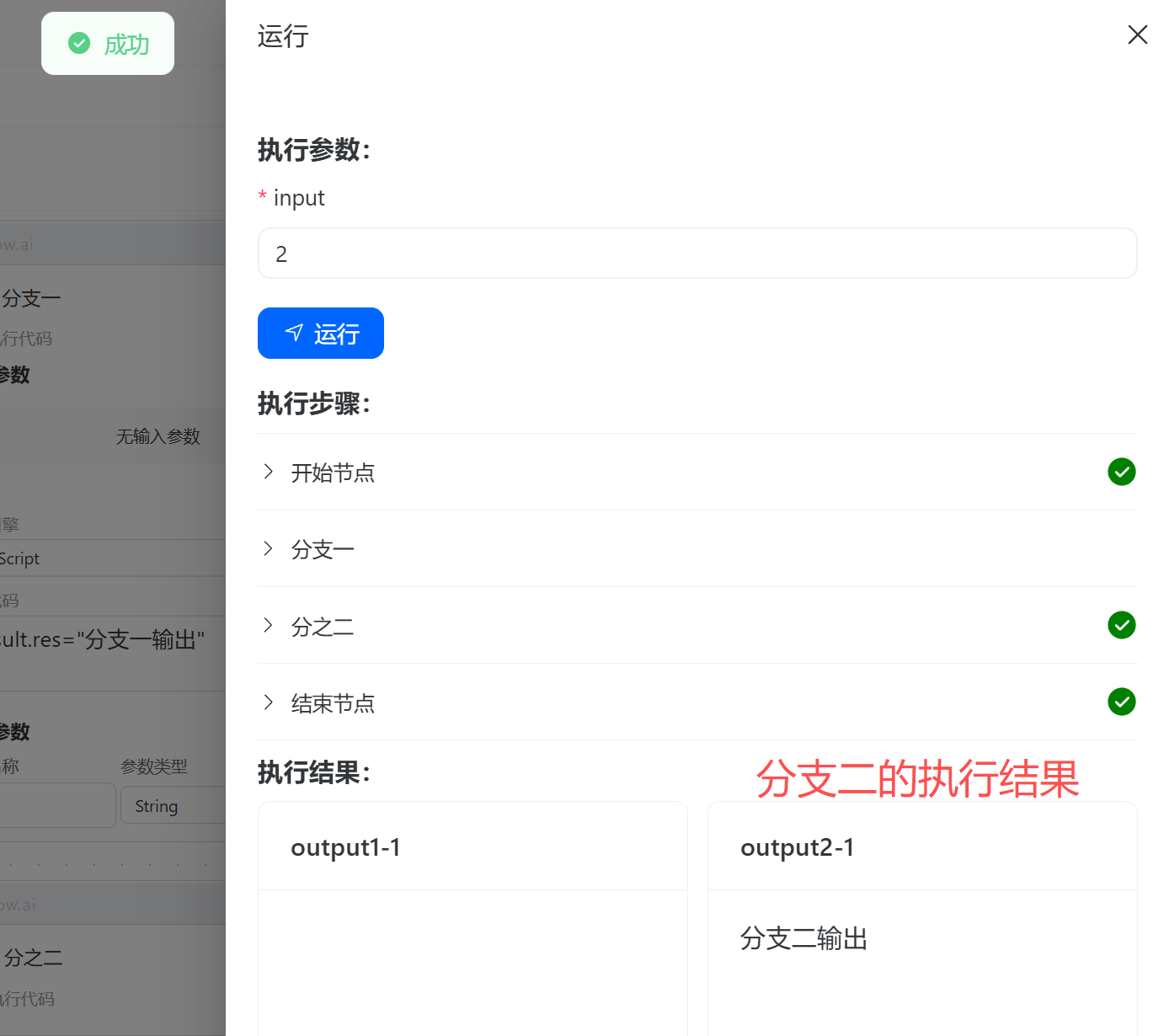Click the paper plane icon on 运行 button
Viewport: 1164px width, 1036px height.
(294, 333)
